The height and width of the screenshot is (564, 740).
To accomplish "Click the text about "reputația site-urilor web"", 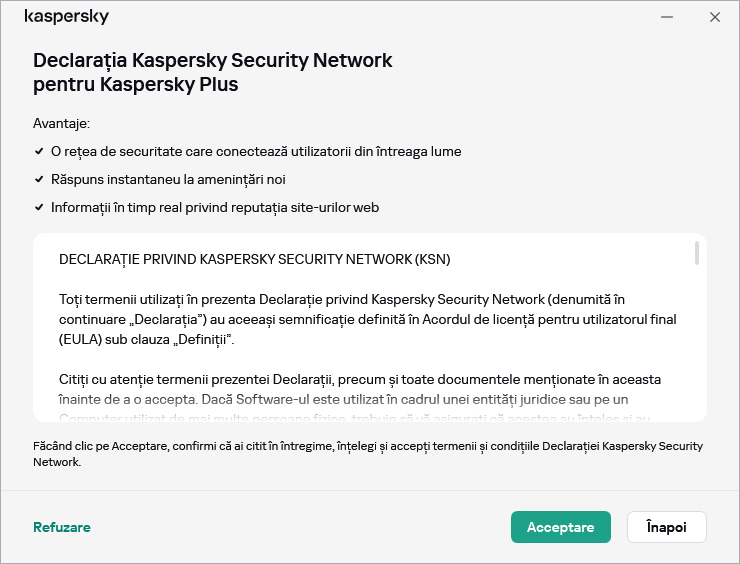I will [215, 207].
